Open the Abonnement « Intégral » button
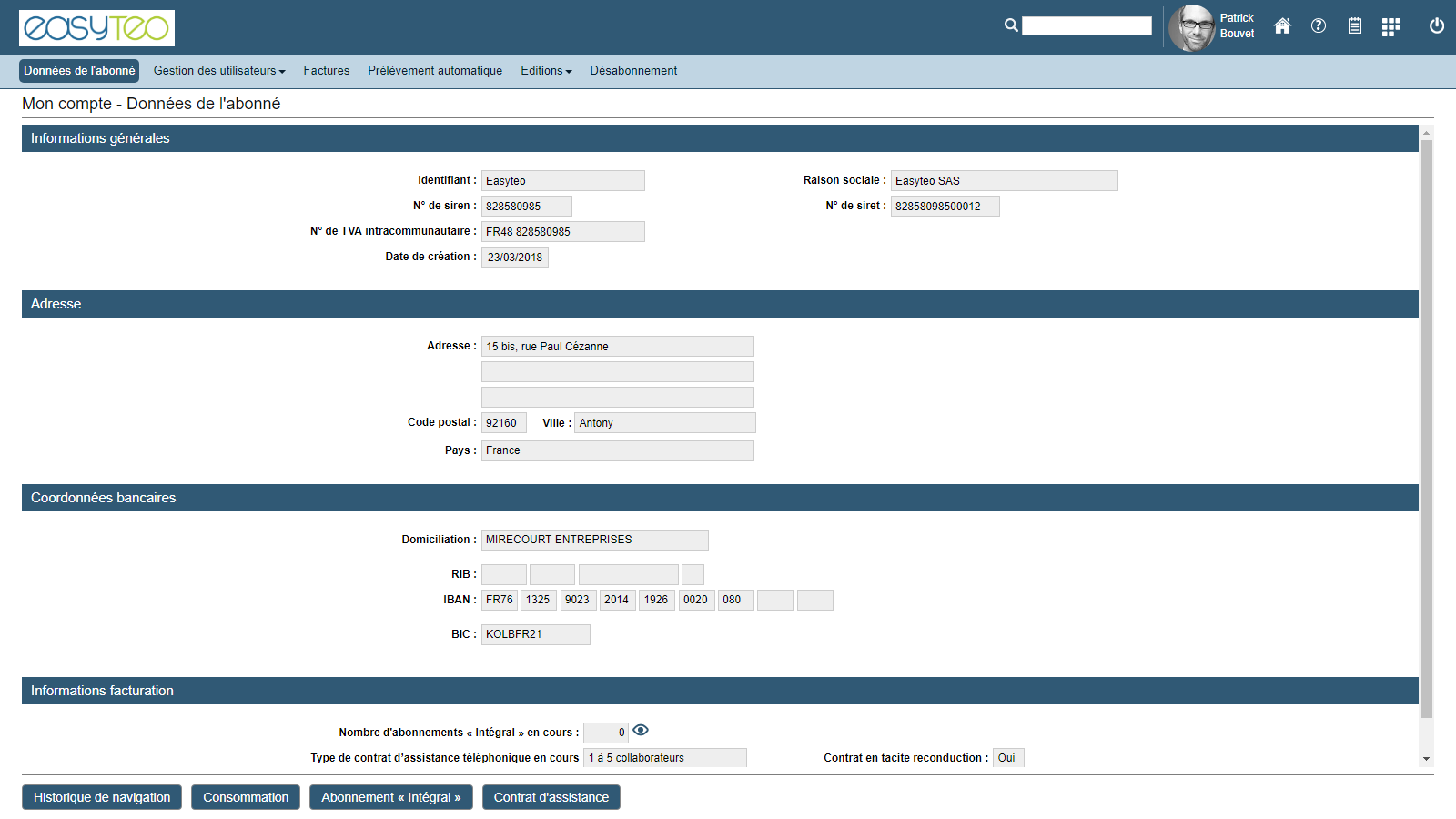This screenshot has height=819, width=1456. click(390, 797)
